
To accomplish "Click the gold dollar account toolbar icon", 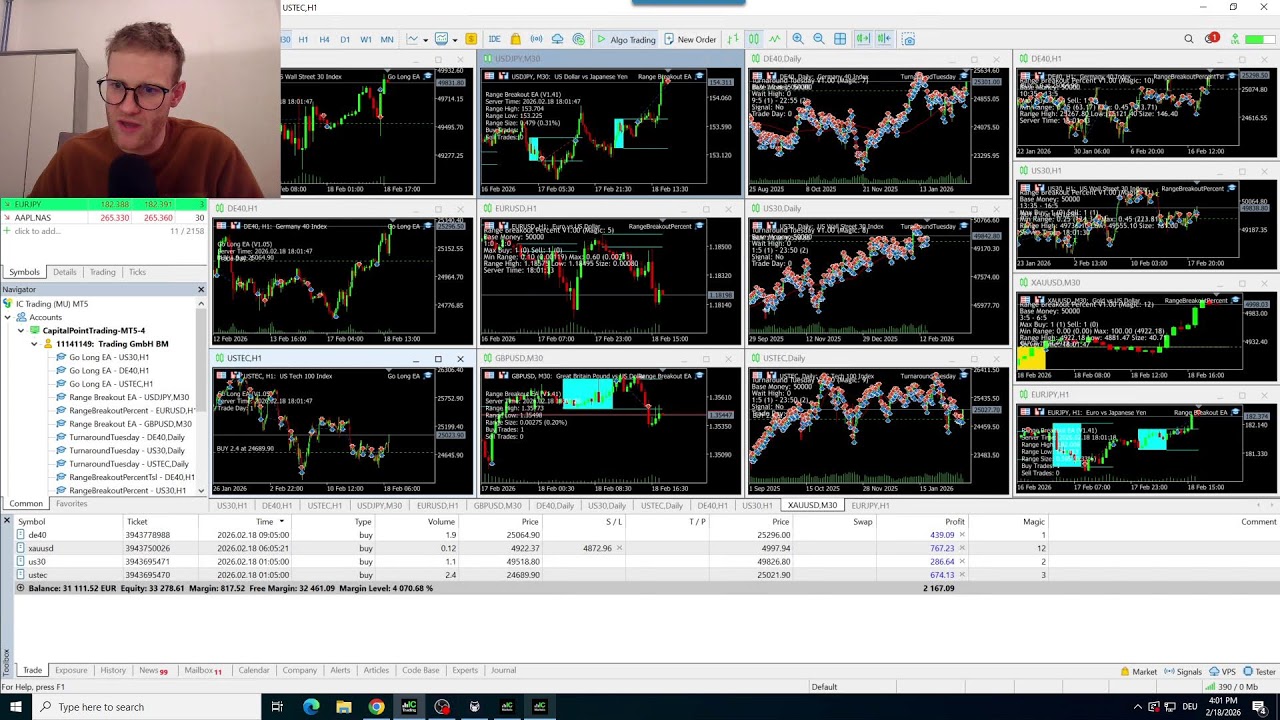I will tap(471, 39).
